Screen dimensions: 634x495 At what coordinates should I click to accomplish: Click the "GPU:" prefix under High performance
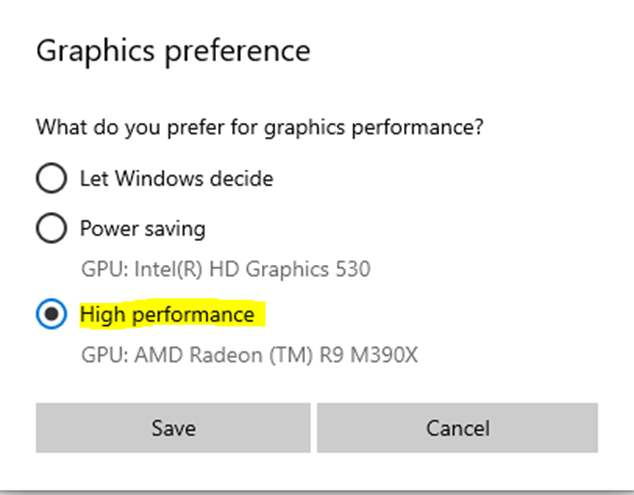click(x=99, y=355)
